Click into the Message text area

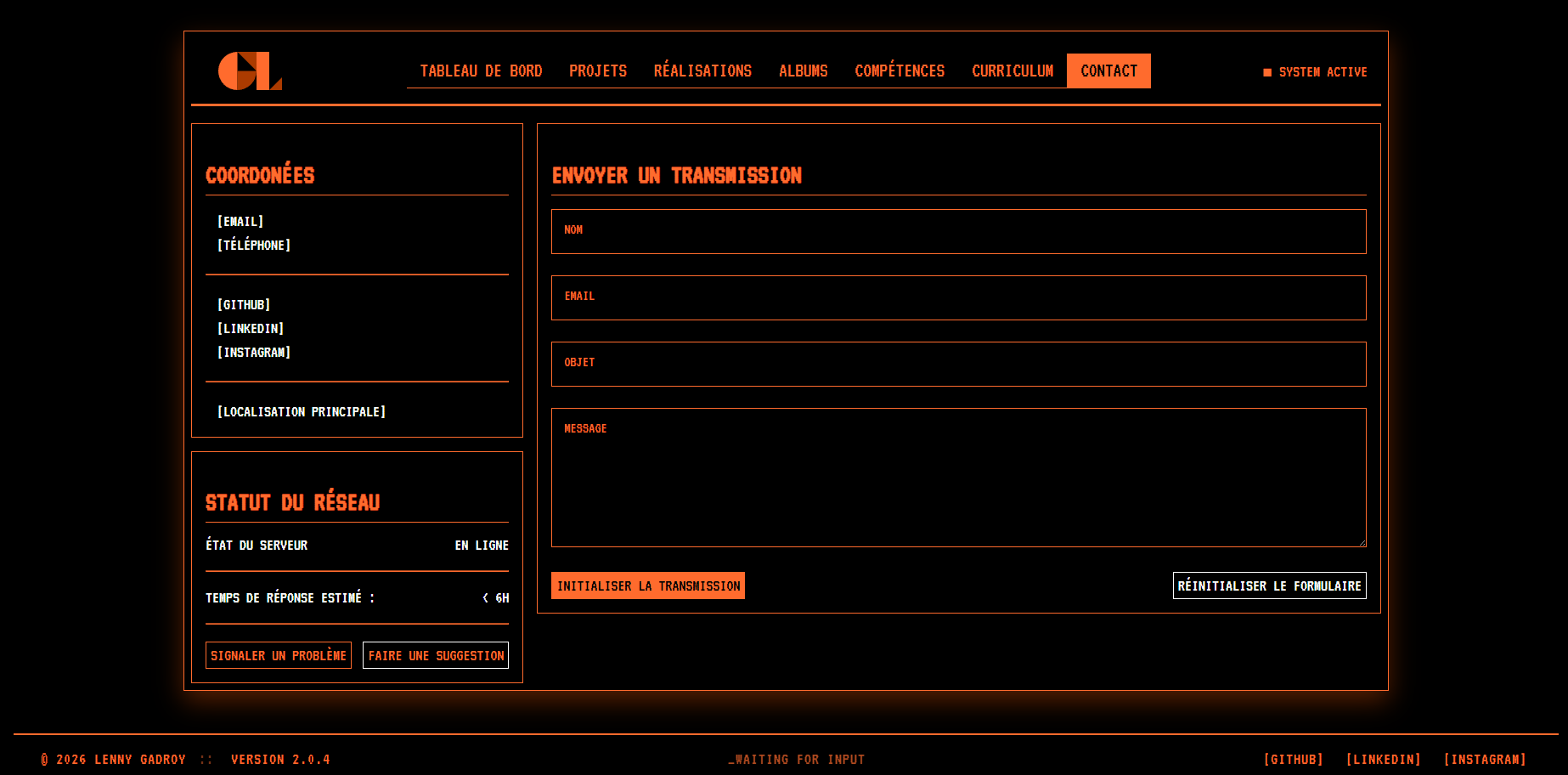click(x=958, y=478)
